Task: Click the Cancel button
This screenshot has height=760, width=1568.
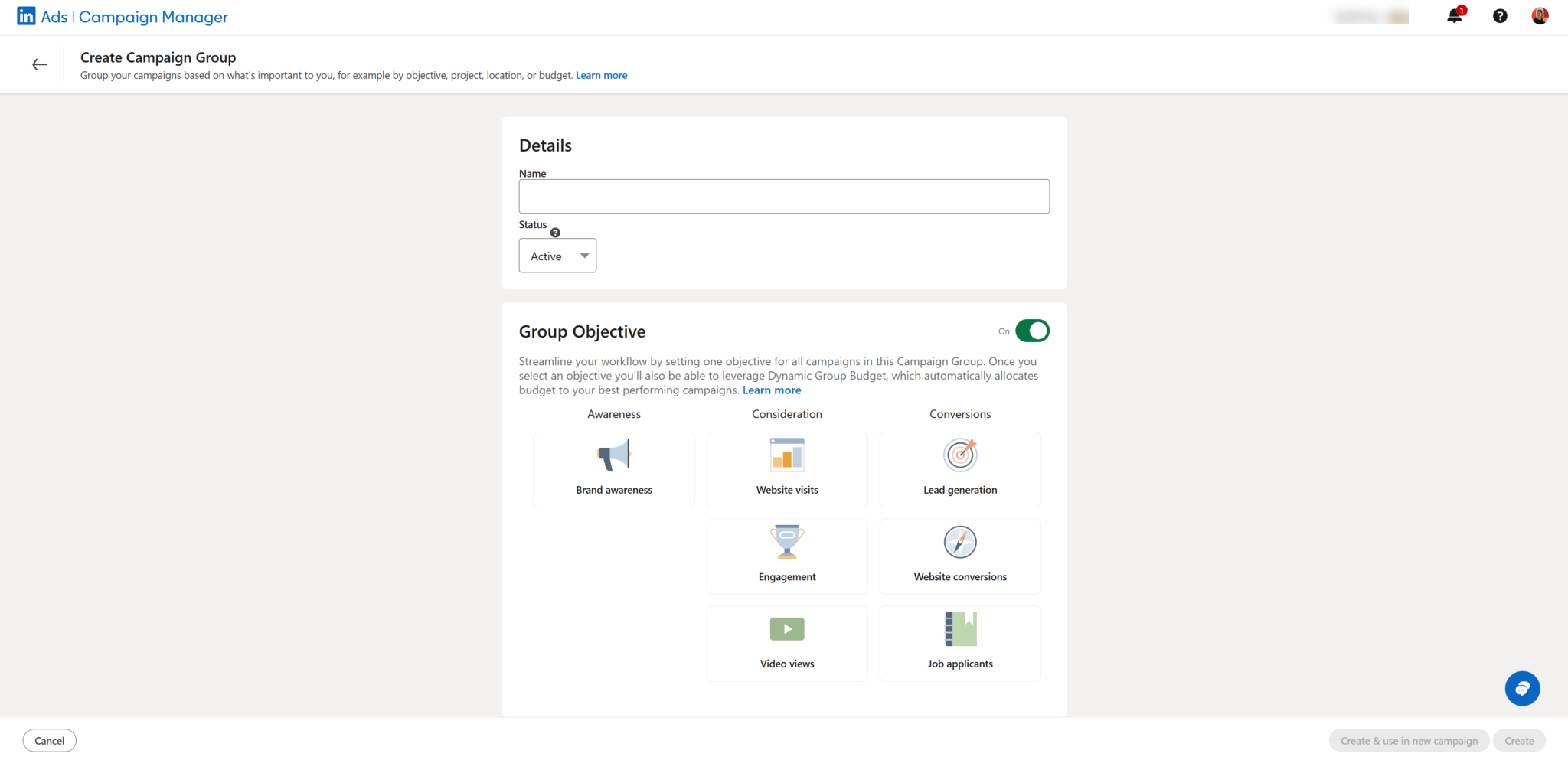Action: (50, 741)
